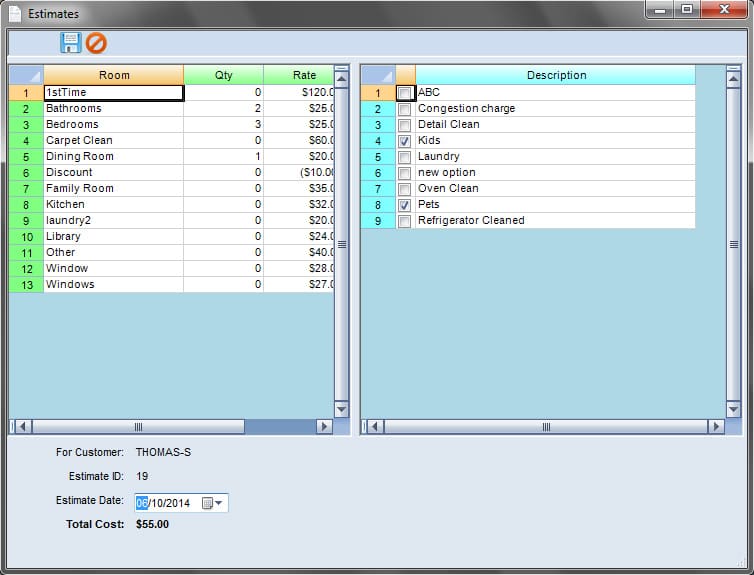The width and height of the screenshot is (754, 575).
Task: Select row header 5 for Dining Room
Action: [26, 156]
